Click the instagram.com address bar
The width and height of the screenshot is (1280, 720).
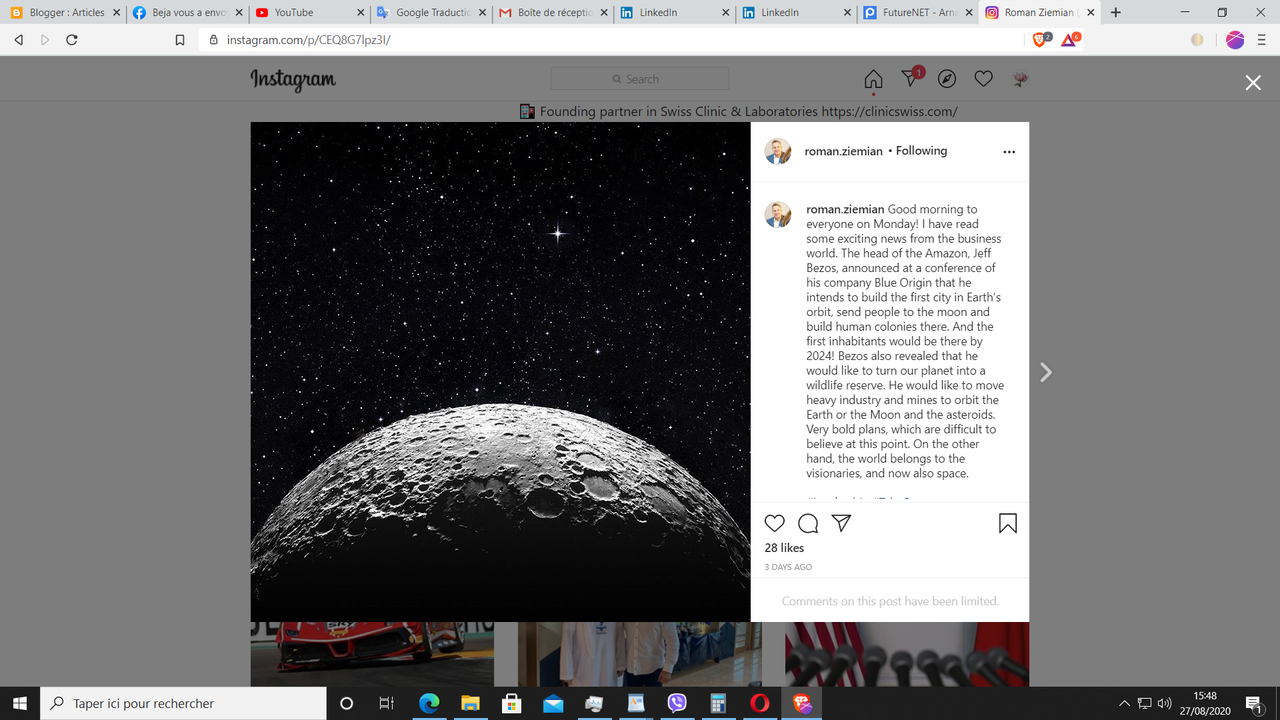(610, 40)
